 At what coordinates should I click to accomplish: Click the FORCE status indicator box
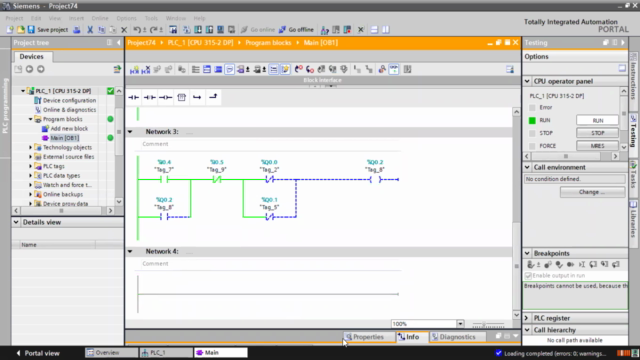pyautogui.click(x=532, y=146)
